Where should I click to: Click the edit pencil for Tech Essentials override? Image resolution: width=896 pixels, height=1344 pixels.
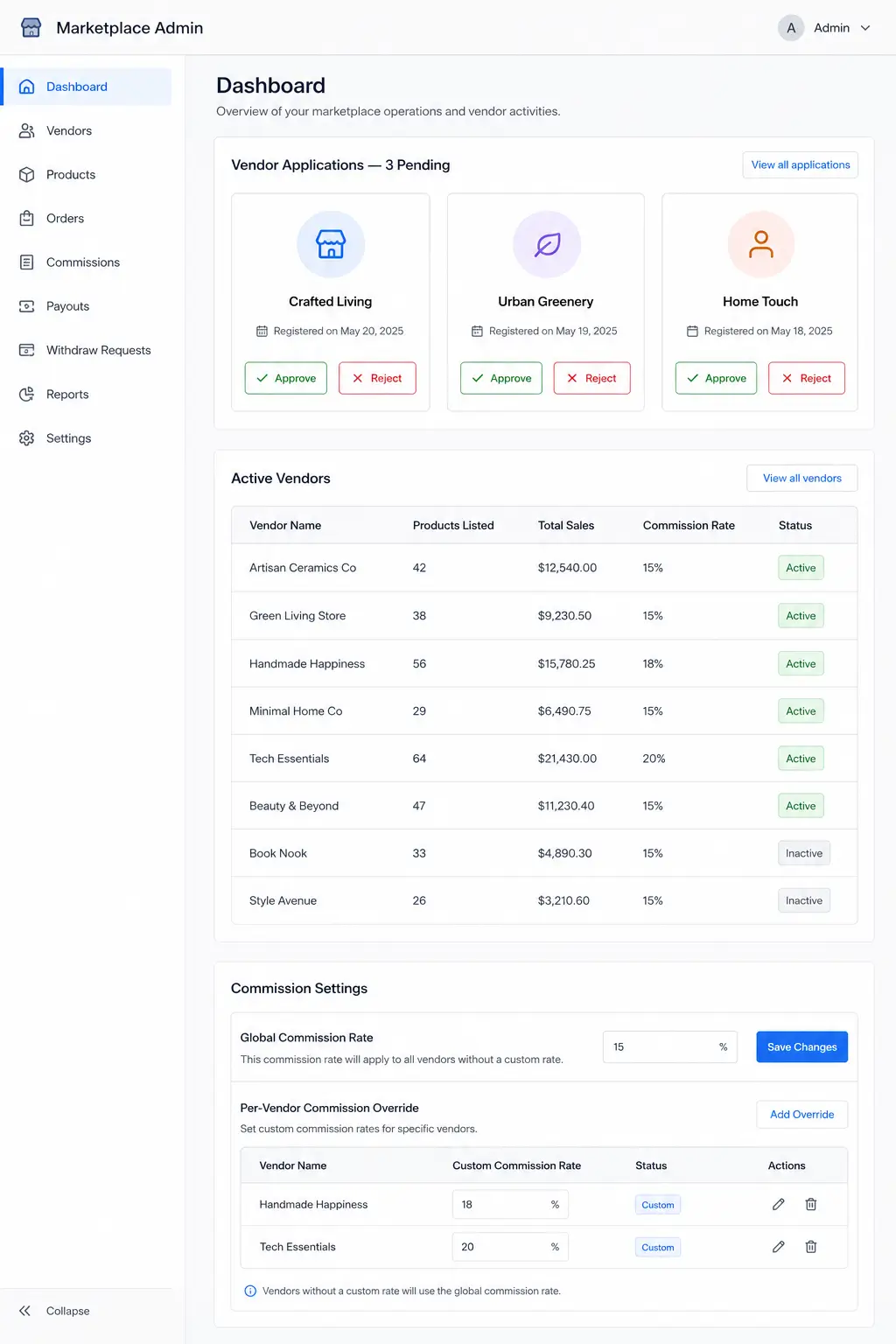[x=778, y=1247]
